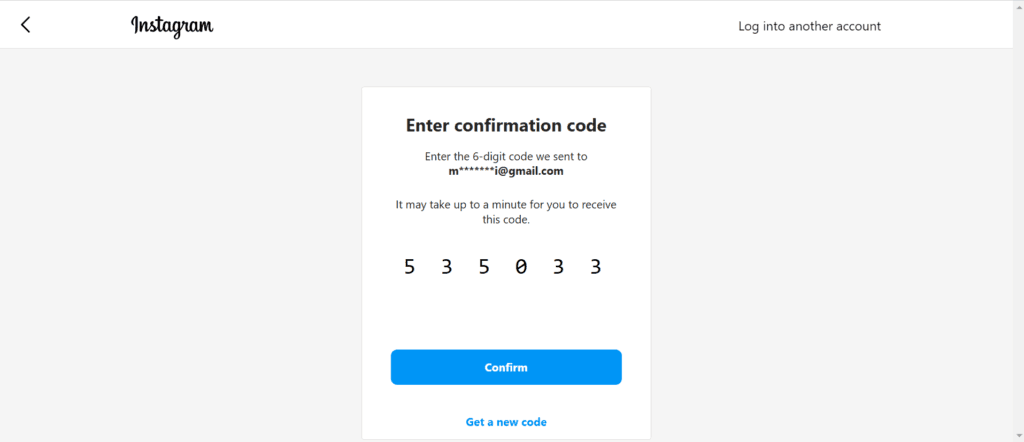The height and width of the screenshot is (442, 1024).
Task: Click the gray page background right of the card
Action: point(830,250)
